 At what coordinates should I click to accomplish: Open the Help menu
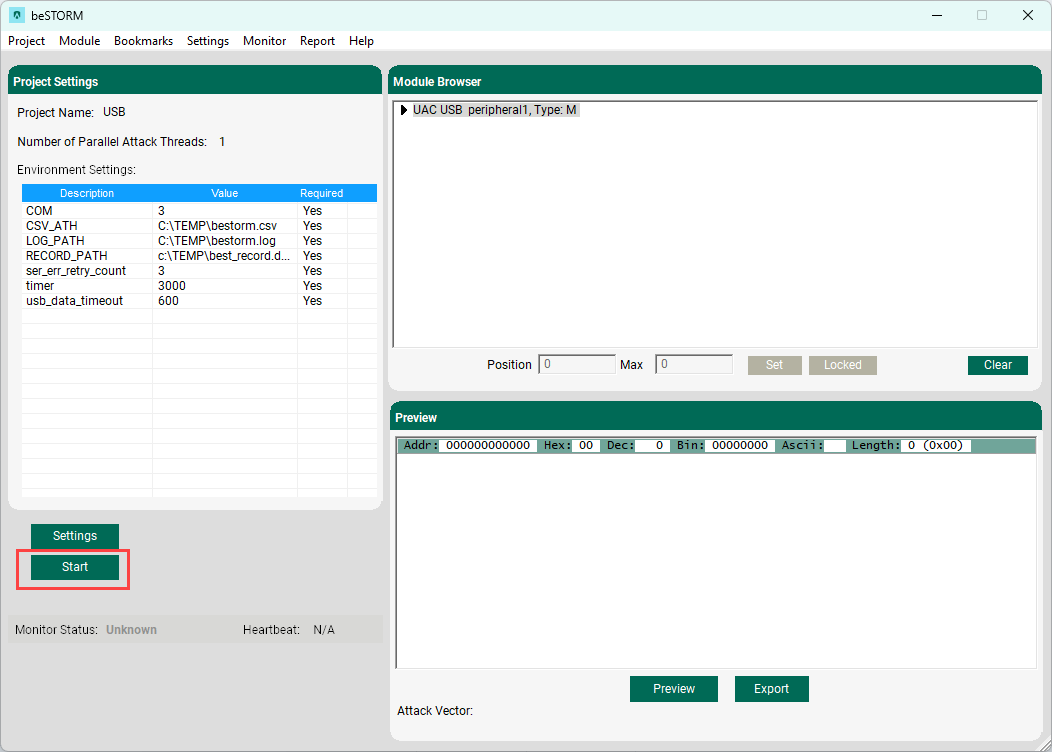point(361,41)
